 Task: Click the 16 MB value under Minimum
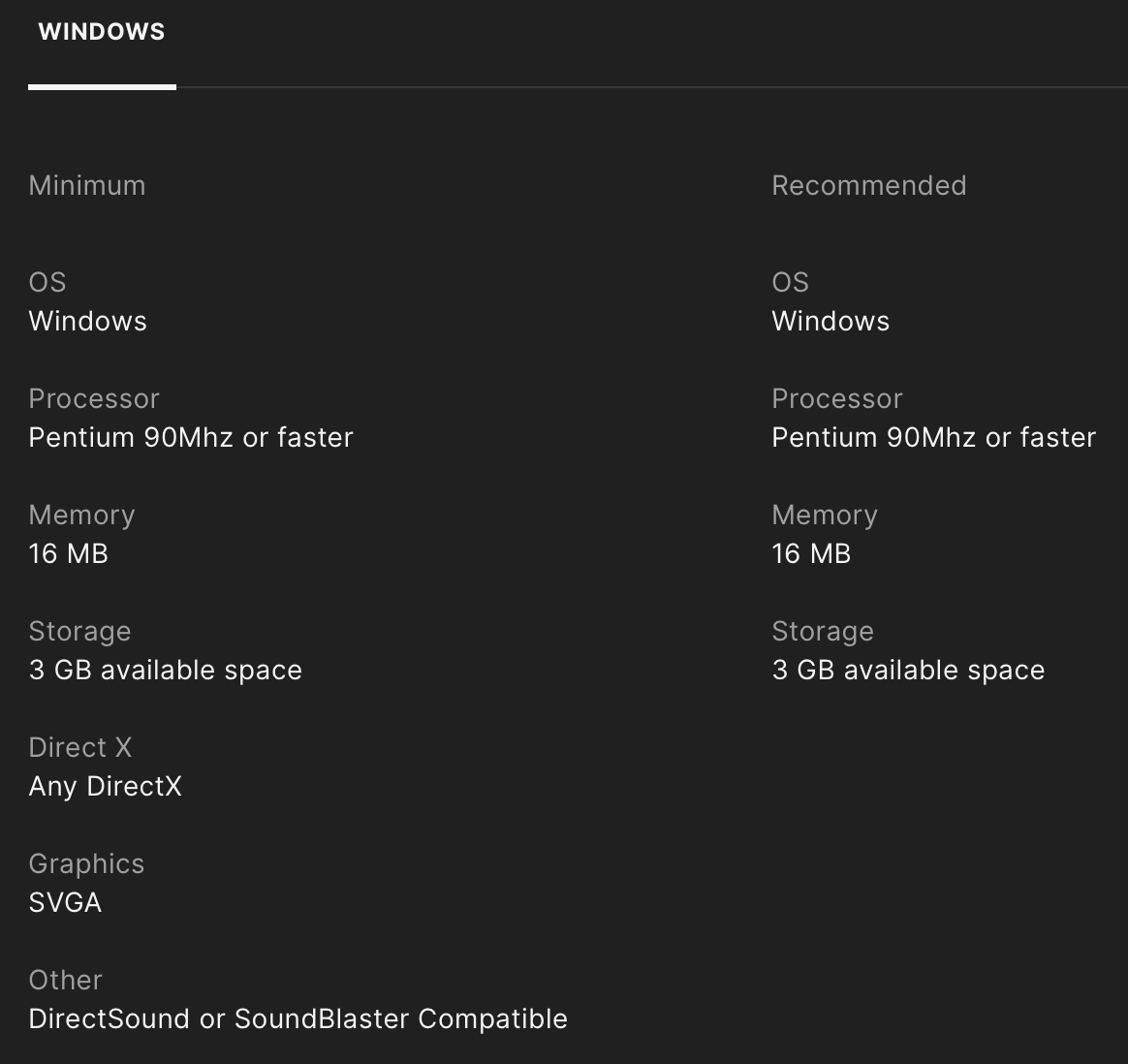[69, 553]
